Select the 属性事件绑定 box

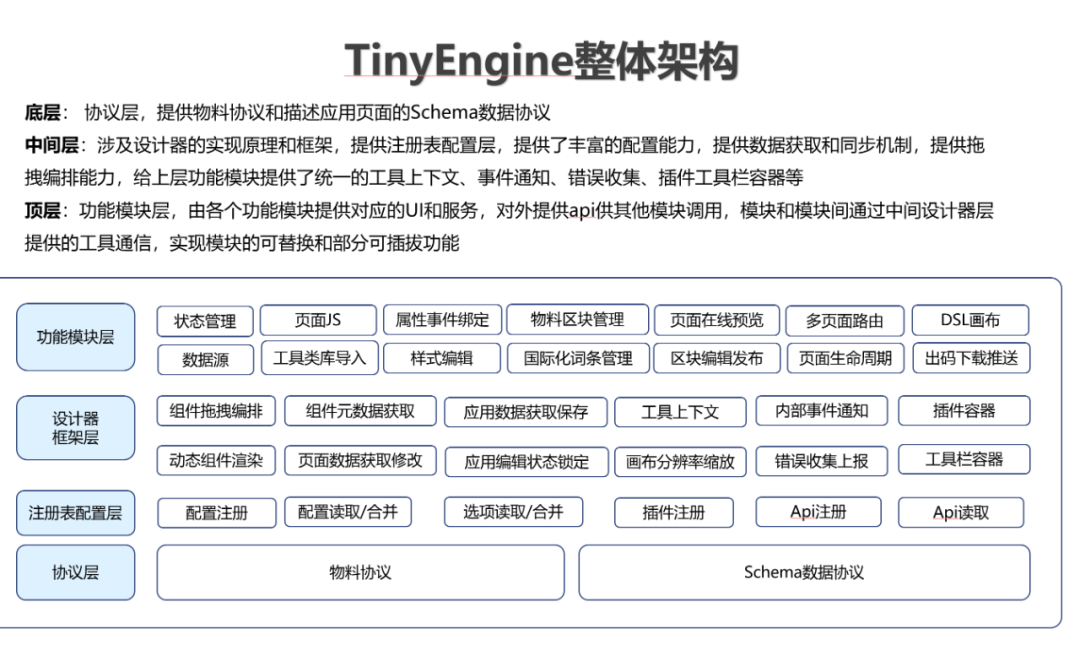pos(442,320)
